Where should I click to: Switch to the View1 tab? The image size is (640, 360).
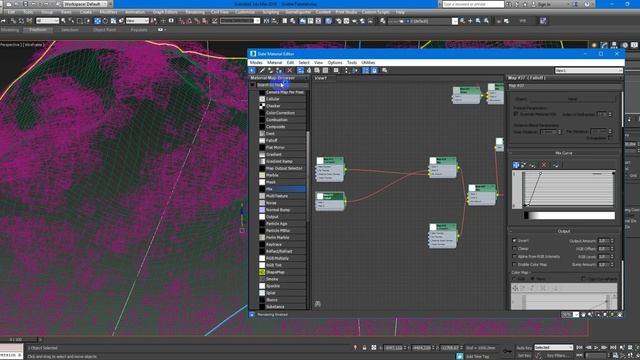(321, 78)
